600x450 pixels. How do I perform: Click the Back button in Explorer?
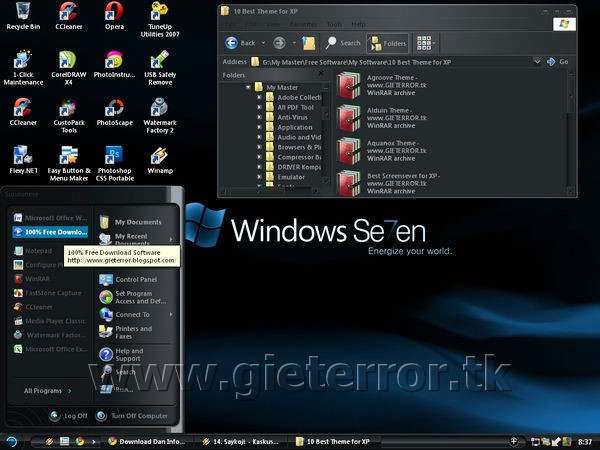(x=240, y=43)
